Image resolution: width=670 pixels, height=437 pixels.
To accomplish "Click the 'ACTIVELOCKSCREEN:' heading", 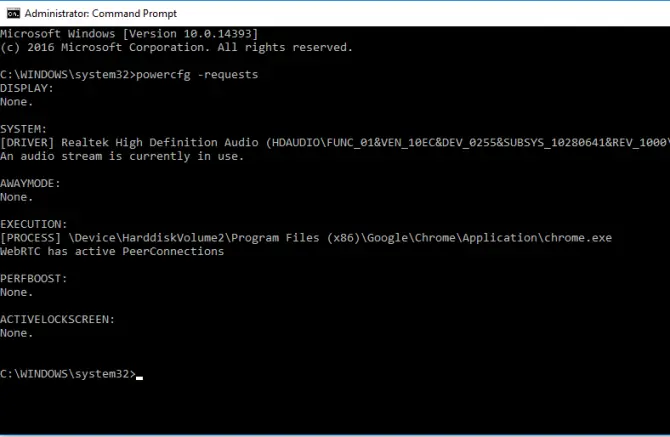I will 58,320.
